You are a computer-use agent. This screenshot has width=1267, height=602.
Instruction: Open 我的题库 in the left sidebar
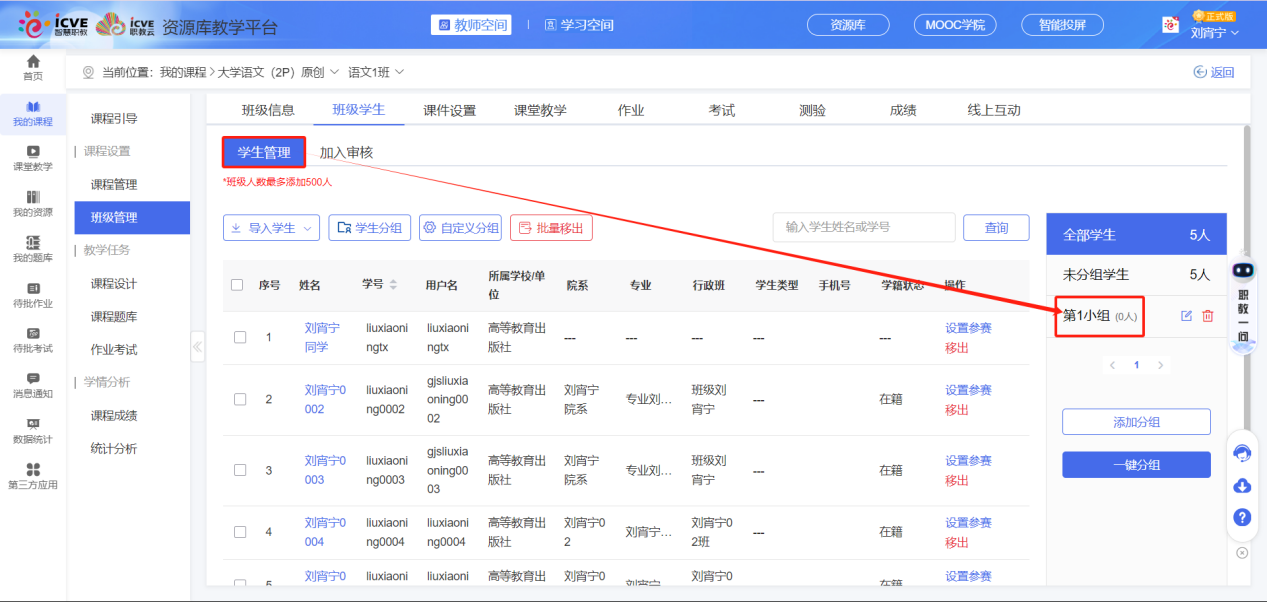coord(33,249)
